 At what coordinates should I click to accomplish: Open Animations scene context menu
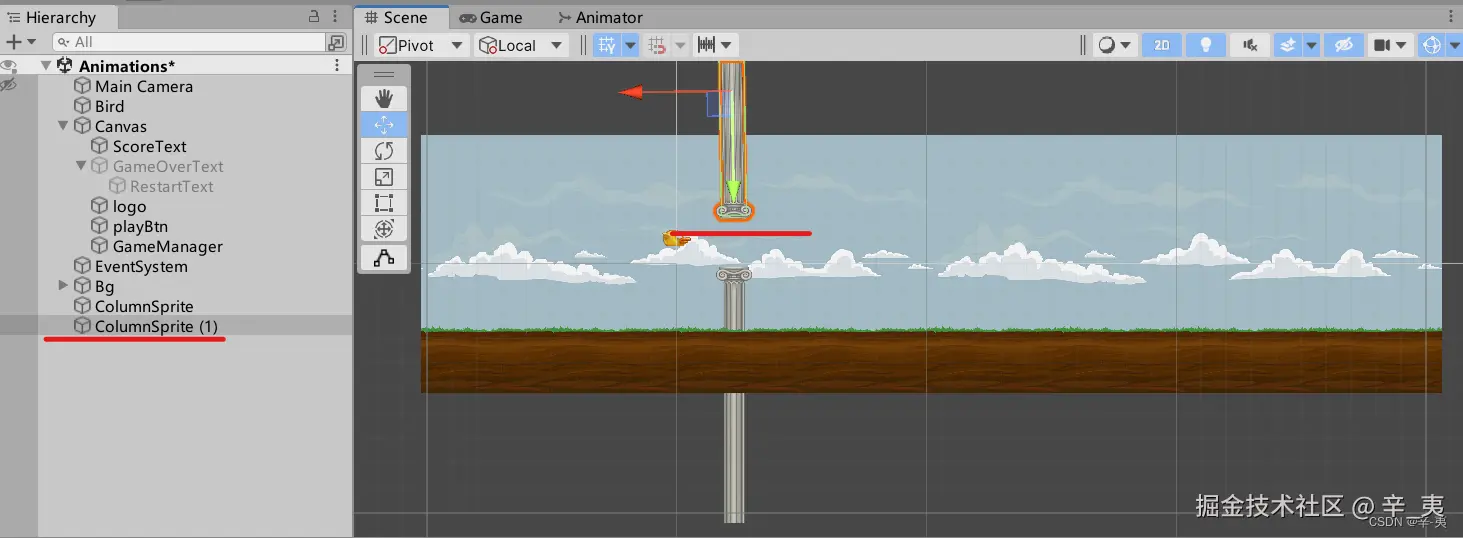[336, 66]
